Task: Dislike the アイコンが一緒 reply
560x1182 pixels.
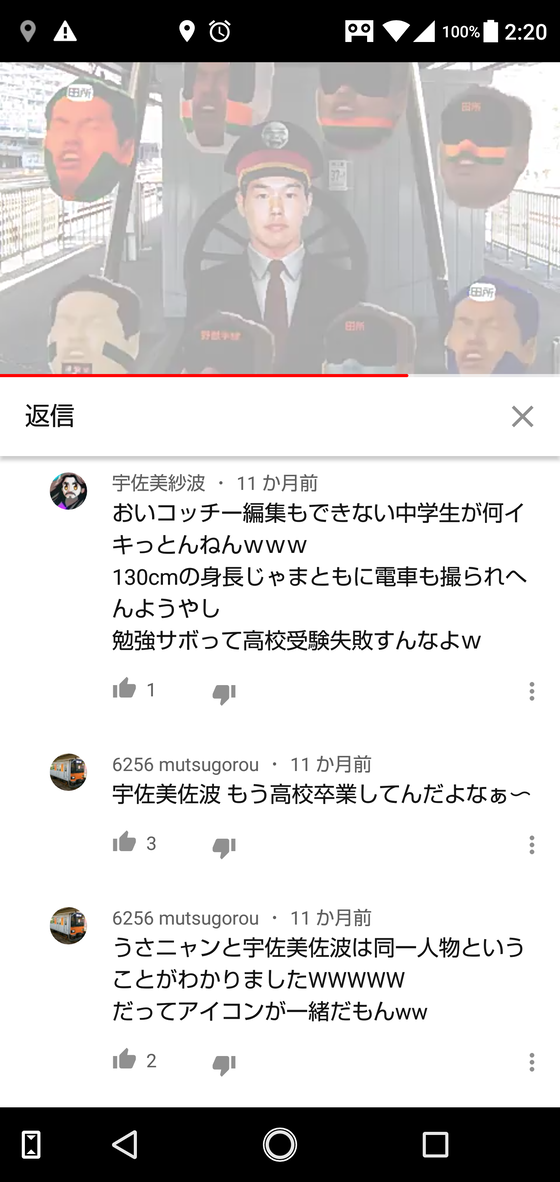Action: point(224,1064)
